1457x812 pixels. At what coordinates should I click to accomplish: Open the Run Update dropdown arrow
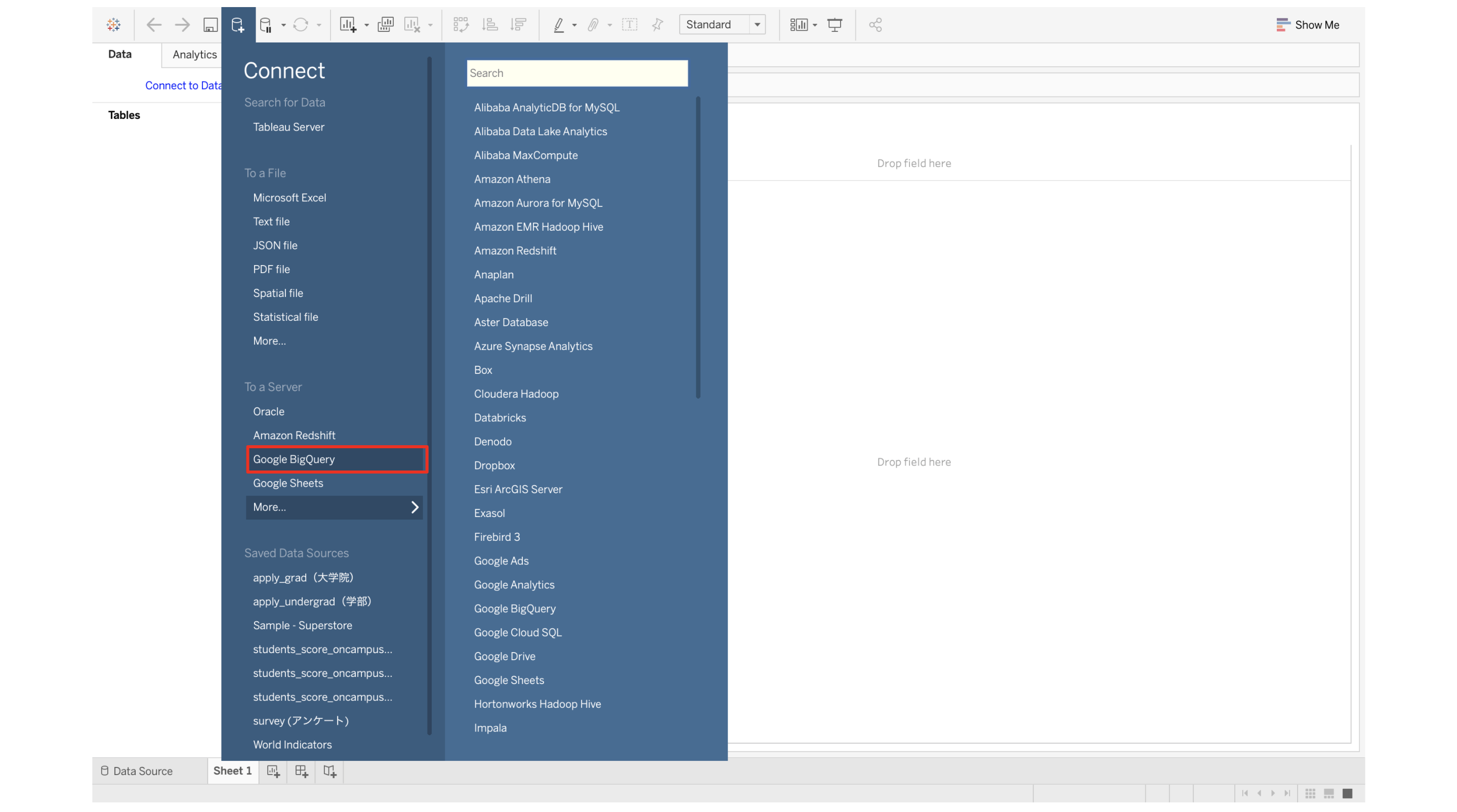(319, 25)
